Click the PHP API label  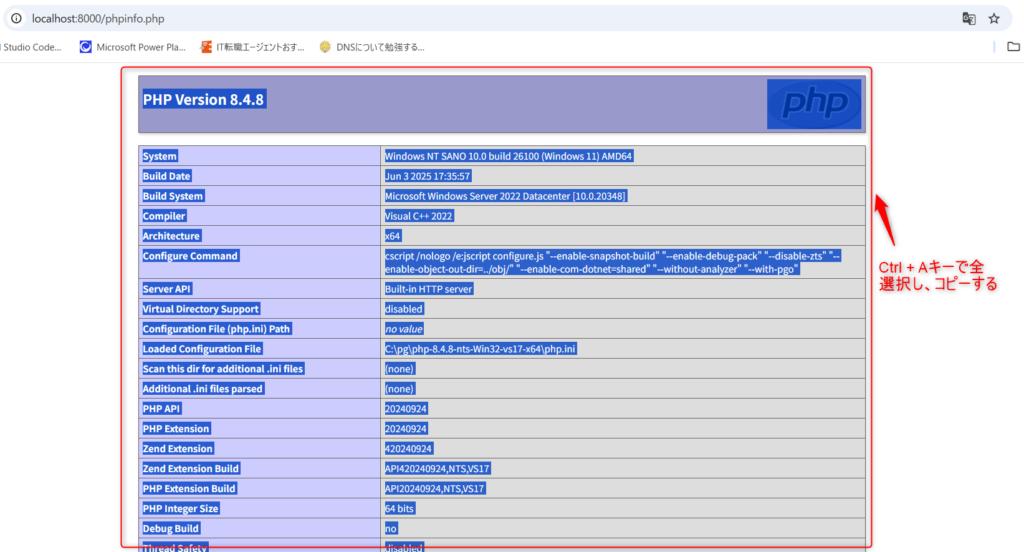(161, 408)
